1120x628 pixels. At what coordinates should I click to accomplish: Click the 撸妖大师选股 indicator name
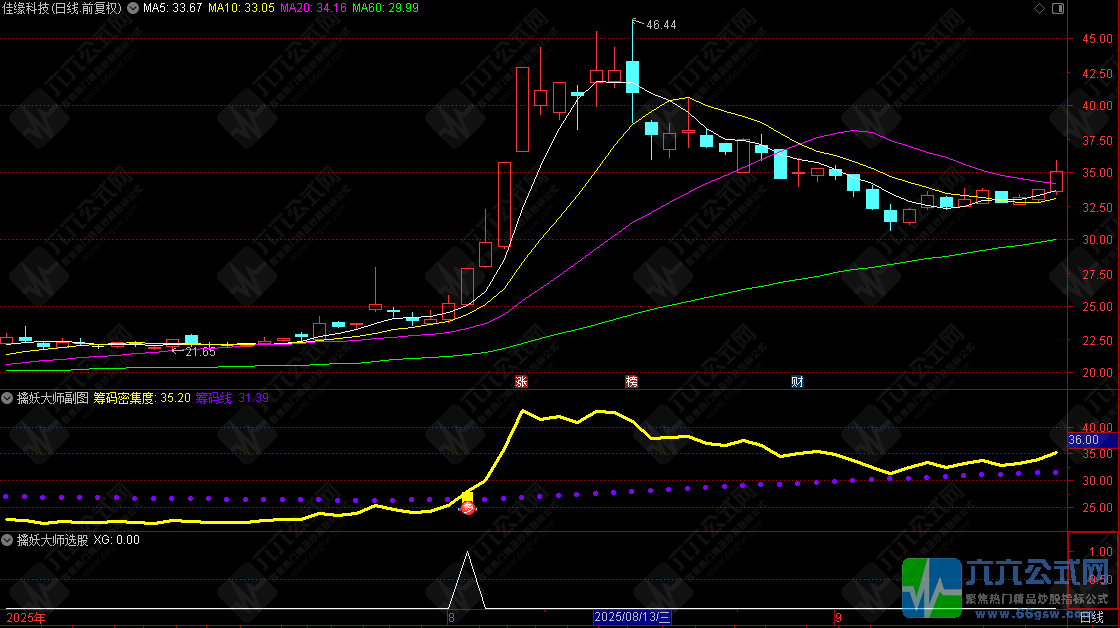pyautogui.click(x=53, y=540)
